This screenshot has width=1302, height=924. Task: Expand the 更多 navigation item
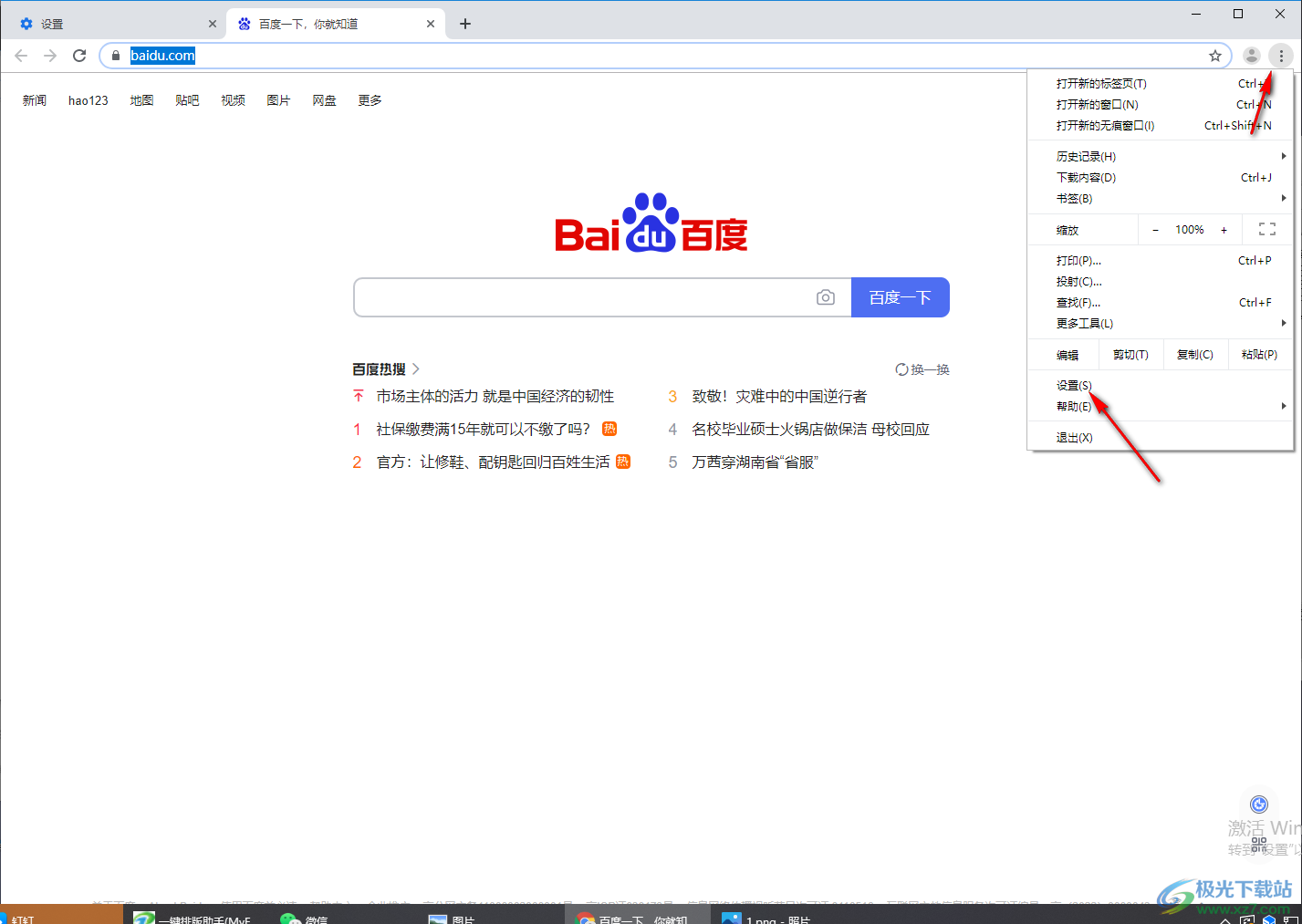coord(370,100)
